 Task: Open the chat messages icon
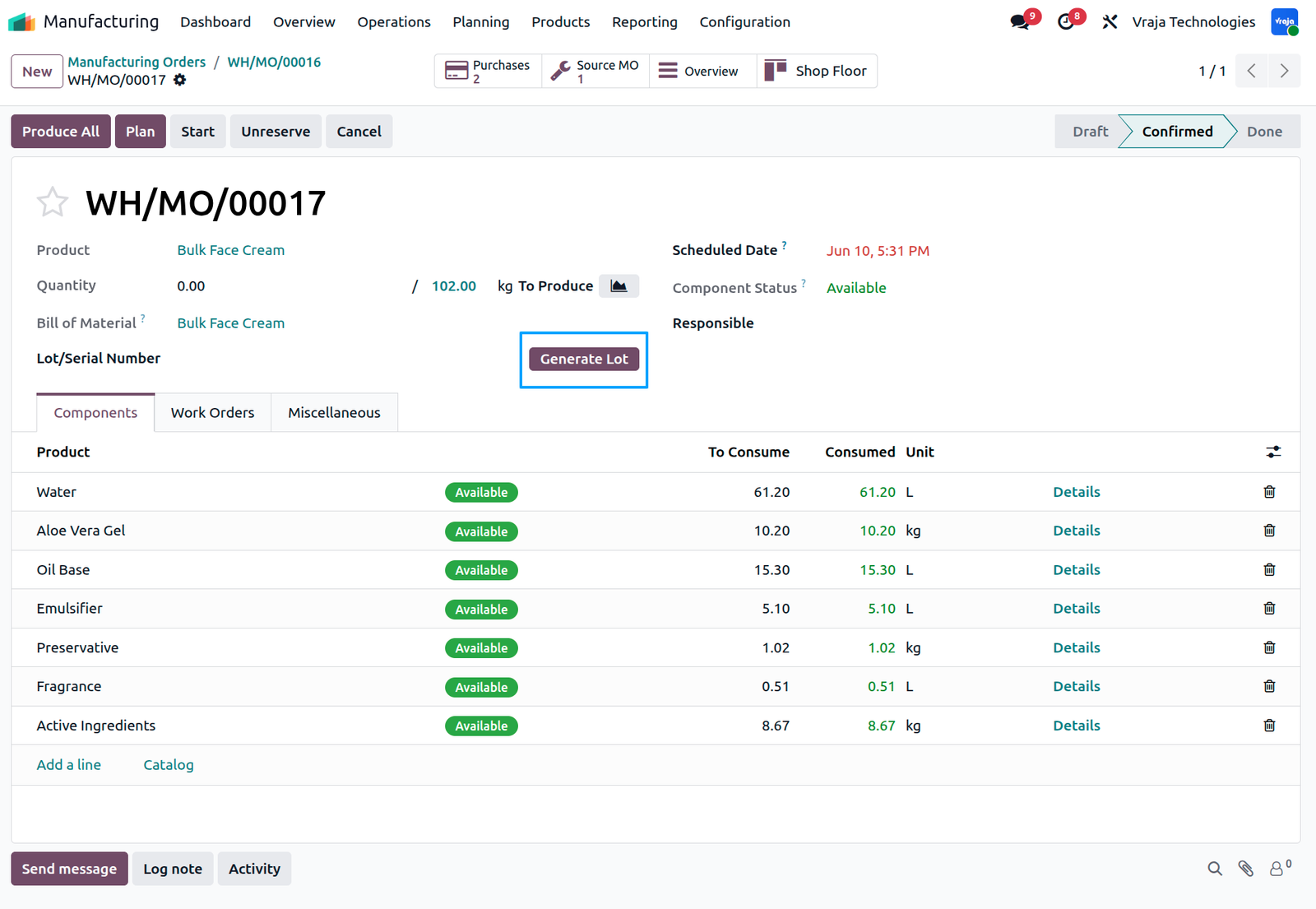[x=1021, y=22]
